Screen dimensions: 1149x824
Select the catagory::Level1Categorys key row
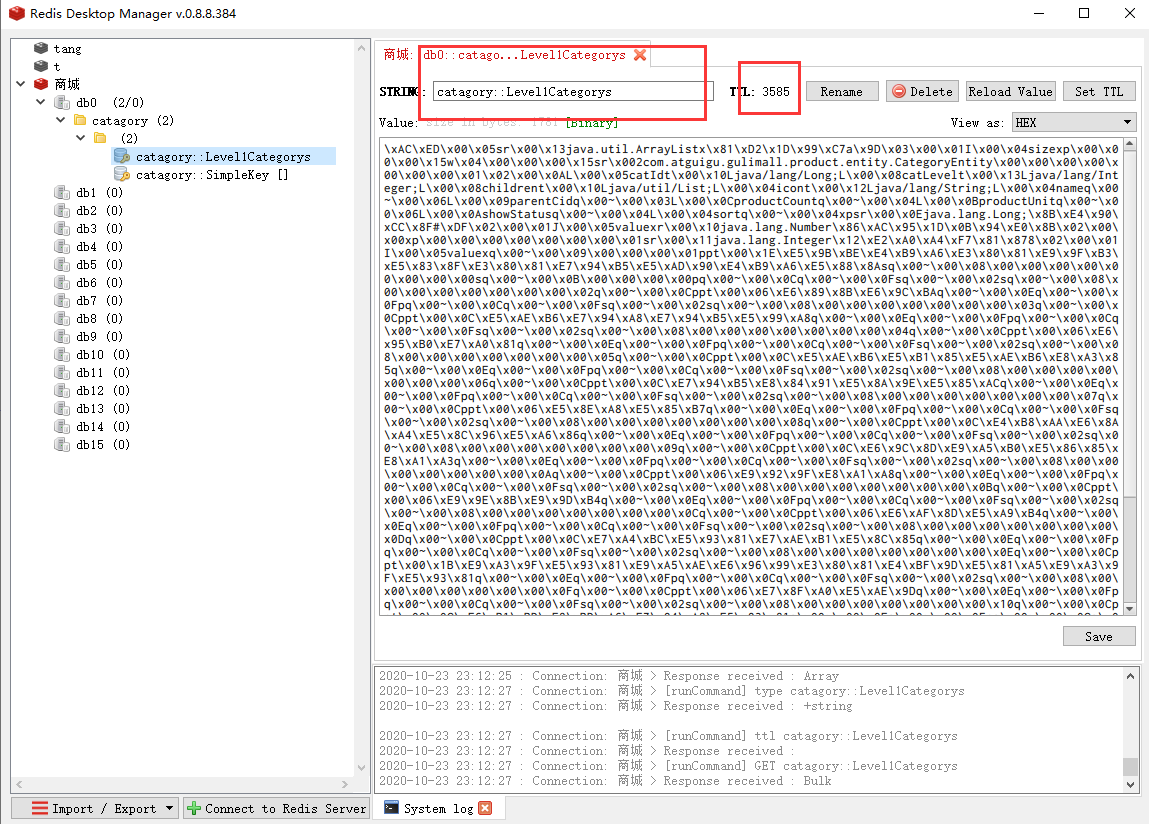pos(223,156)
